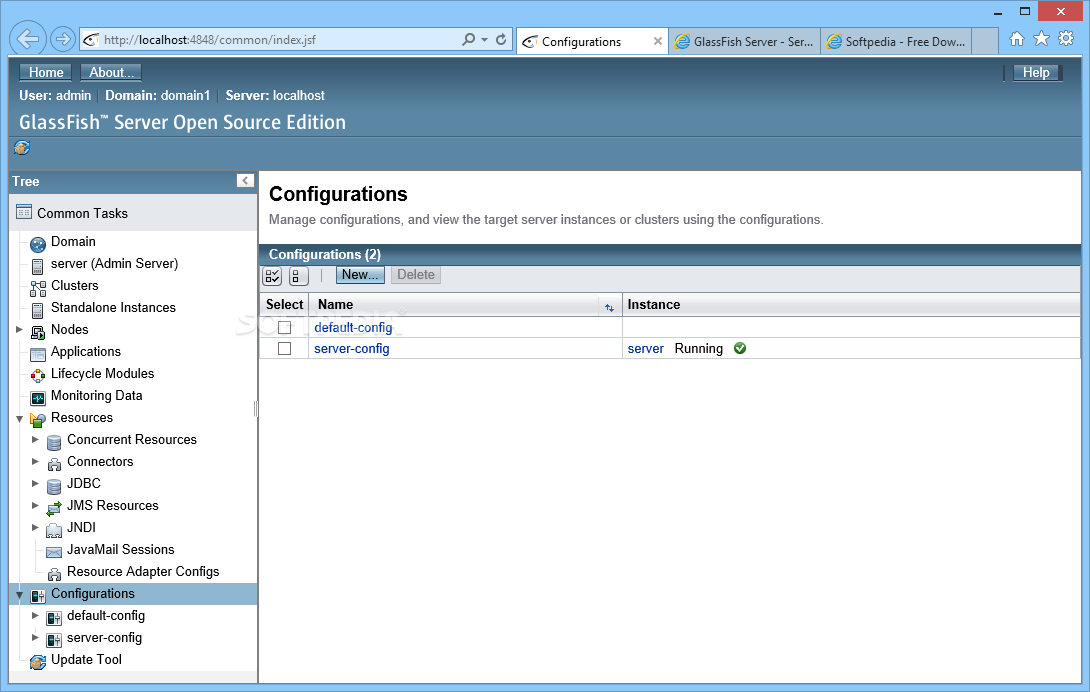This screenshot has height=692, width=1090.
Task: Click the server-config tree node icon
Action: (x=54, y=640)
